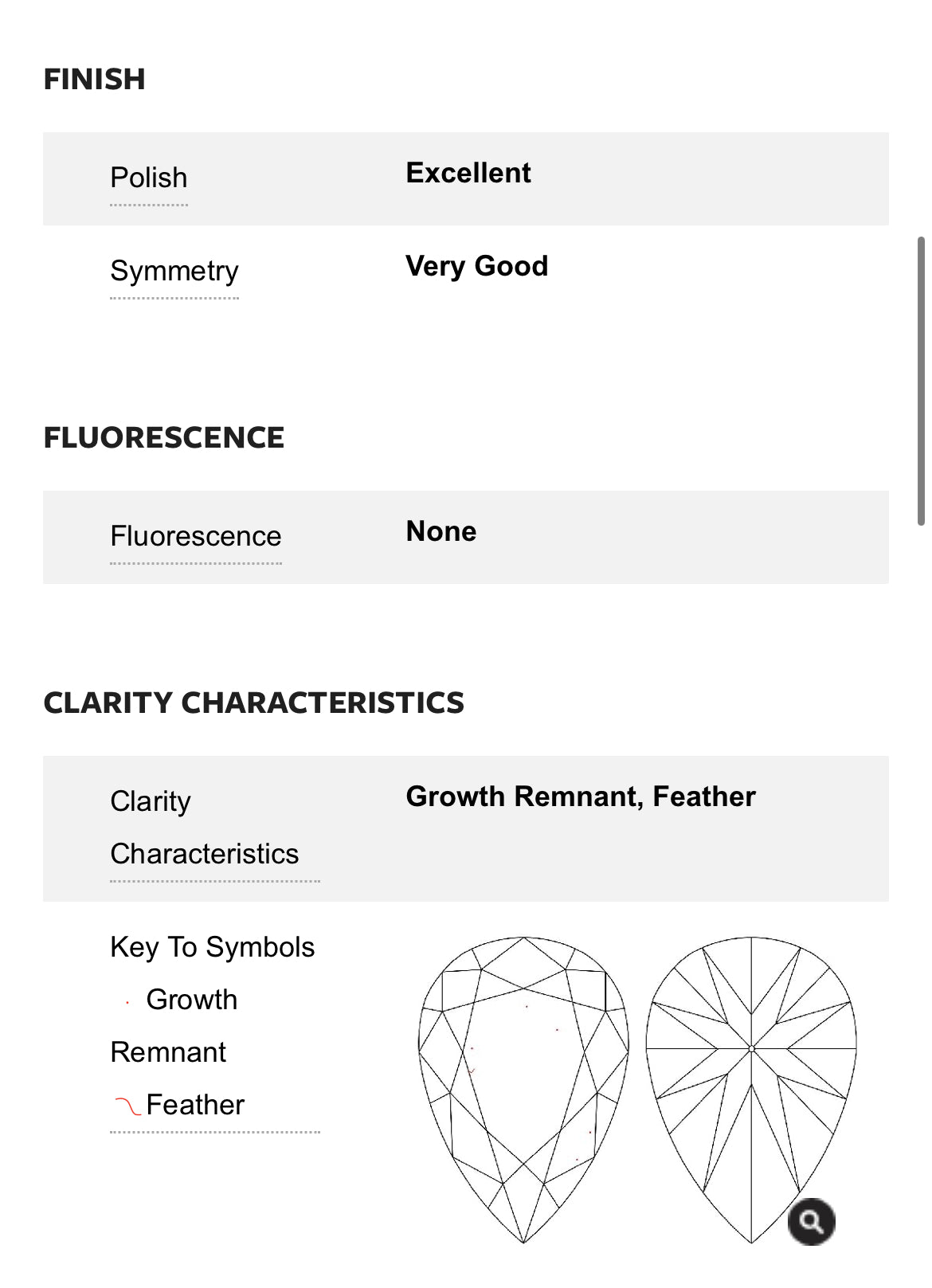Click the FINISH section heading

click(x=94, y=80)
